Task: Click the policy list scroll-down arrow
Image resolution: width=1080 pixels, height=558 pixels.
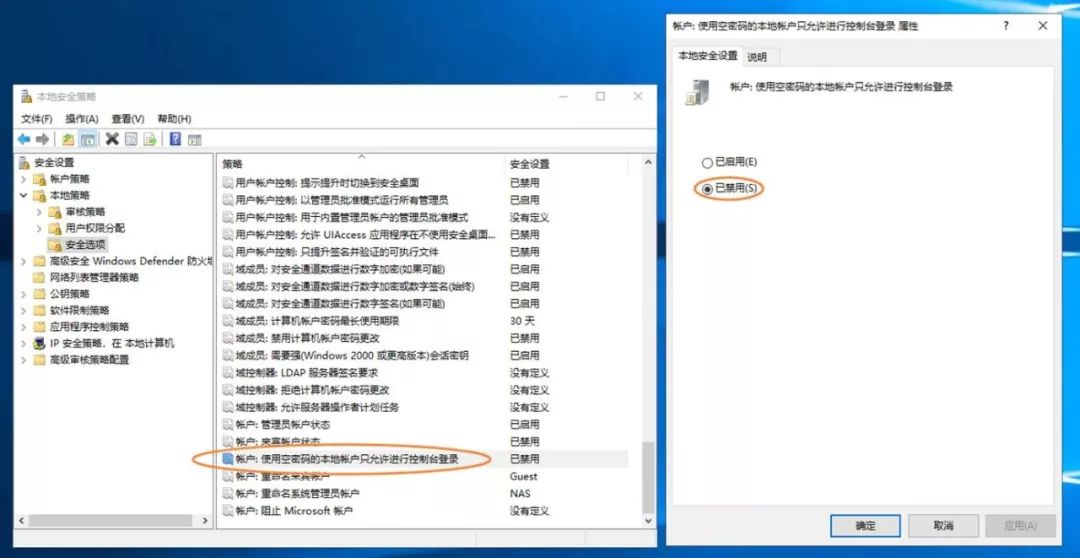Action: [647, 521]
